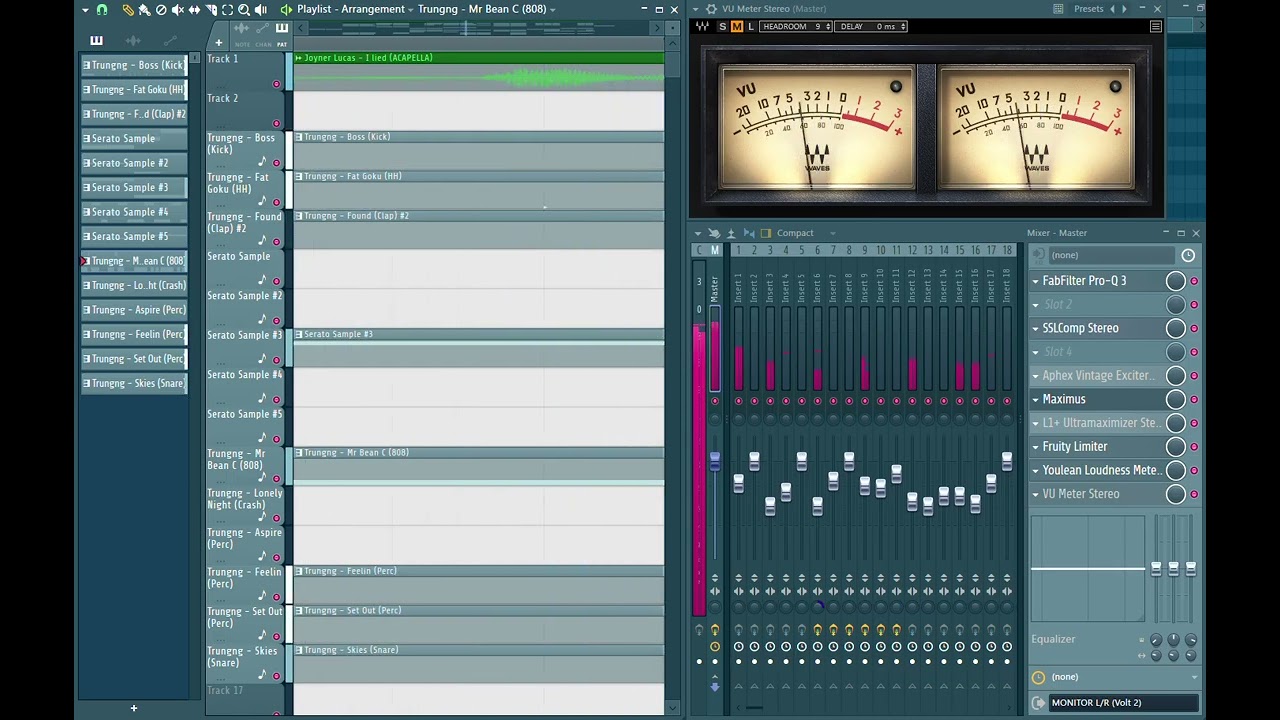Expand the Maximus slot menu arrow
The height and width of the screenshot is (720, 1280).
[x=1036, y=400]
